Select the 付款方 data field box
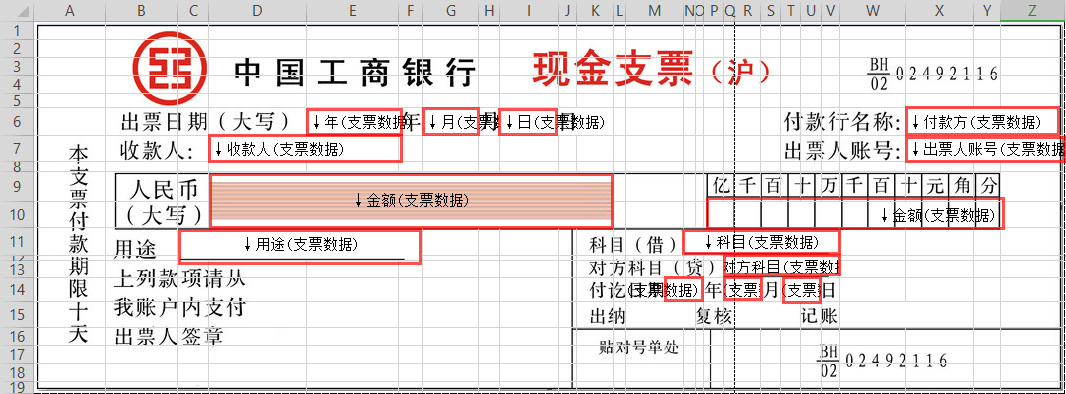The height and width of the screenshot is (394, 1066). click(x=982, y=122)
